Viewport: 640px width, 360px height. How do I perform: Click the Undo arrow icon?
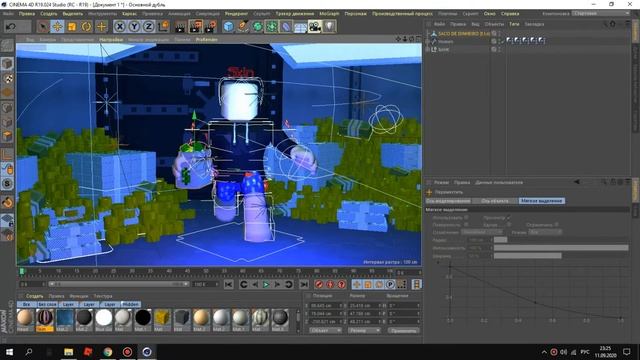click(x=11, y=27)
